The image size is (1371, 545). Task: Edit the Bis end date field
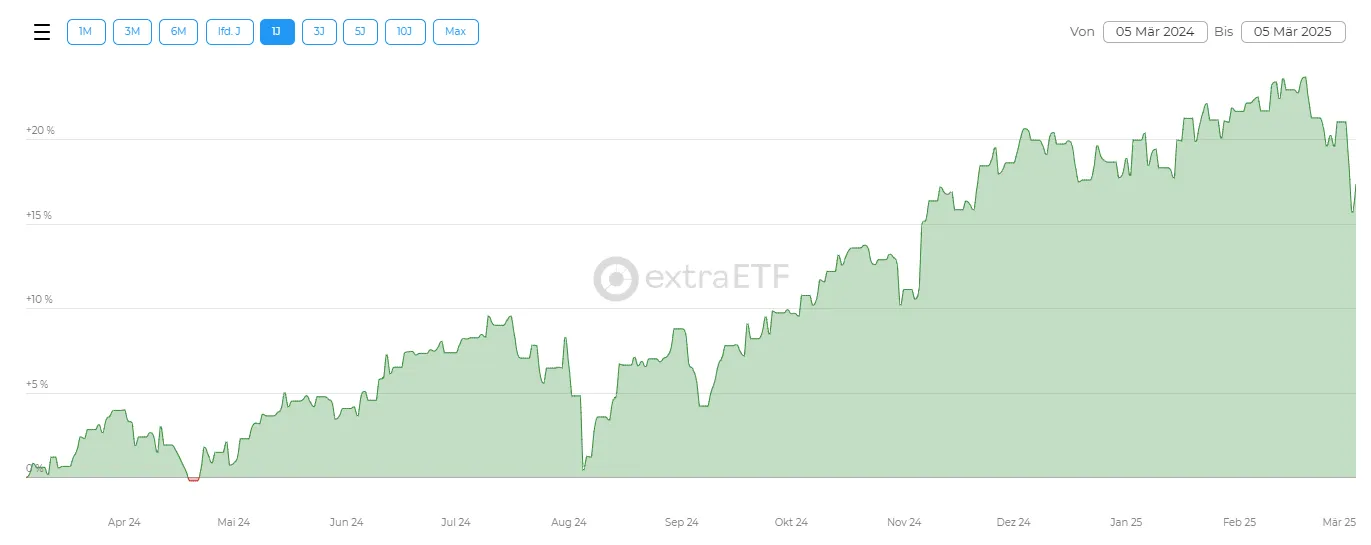tap(1293, 32)
